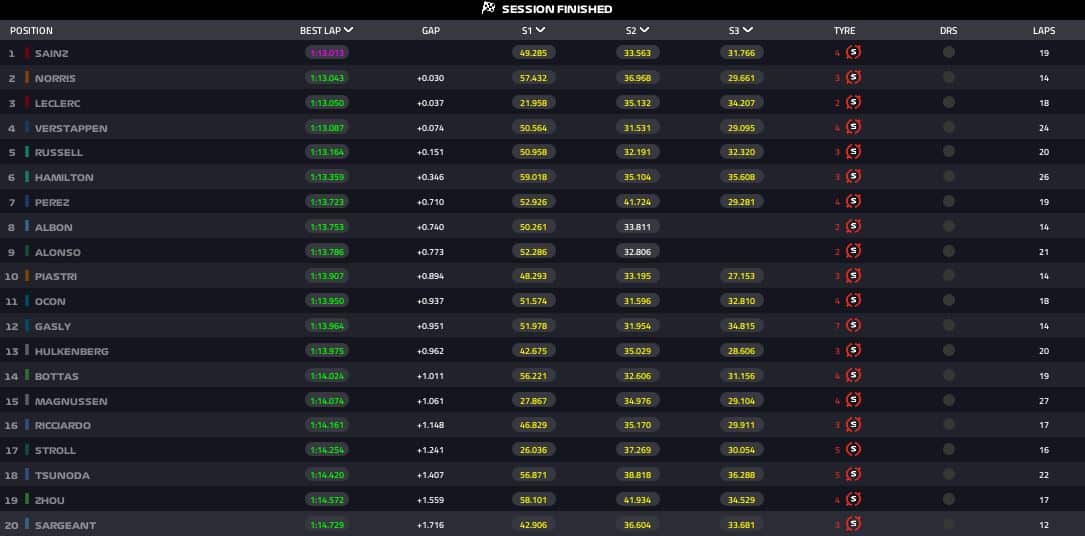Image resolution: width=1085 pixels, height=536 pixels.
Task: Click Leclerc's DRS indicator dot
Action: (949, 102)
